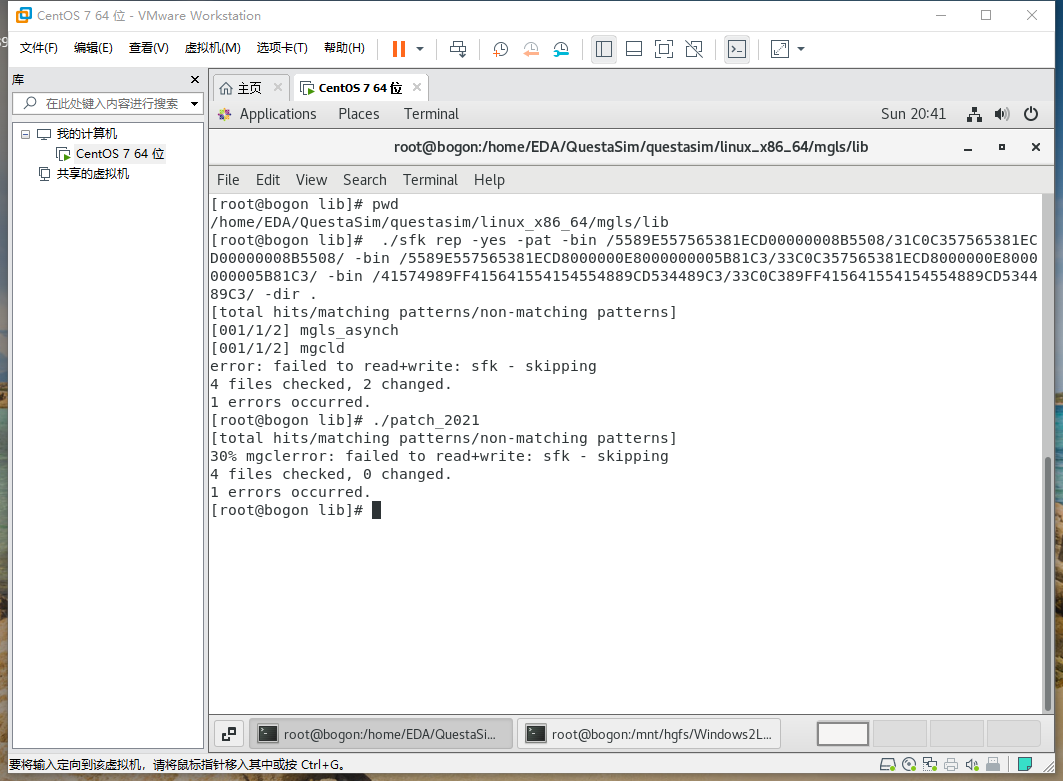This screenshot has width=1063, height=781.
Task: Click the line '4 files checked, 2 changed.'
Action: tap(331, 384)
